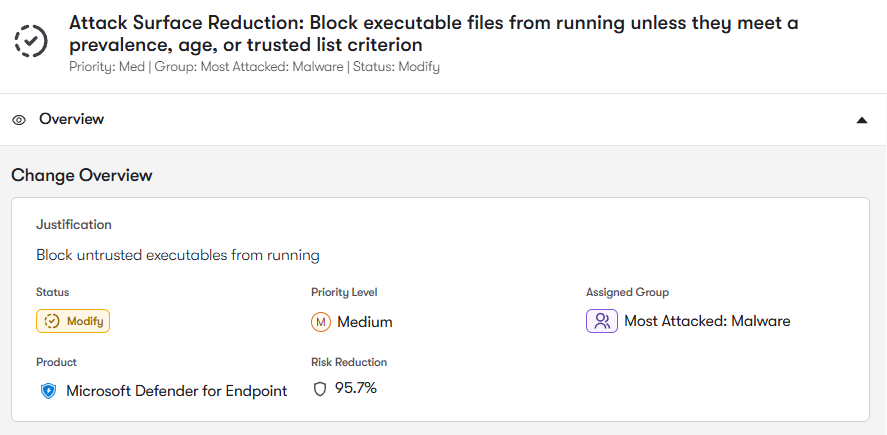Image resolution: width=887 pixels, height=435 pixels.
Task: Click Microsoft Defender for Endpoint product name
Action: click(x=176, y=391)
